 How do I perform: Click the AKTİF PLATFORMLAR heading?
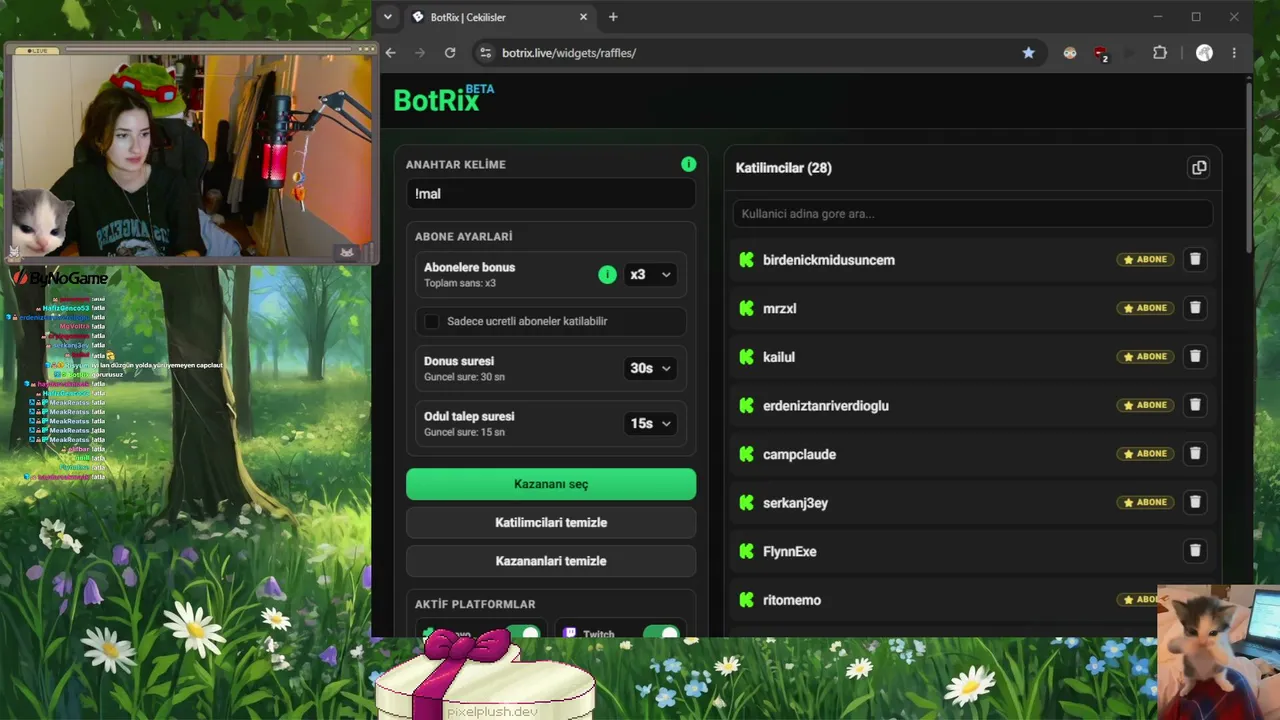pos(475,604)
